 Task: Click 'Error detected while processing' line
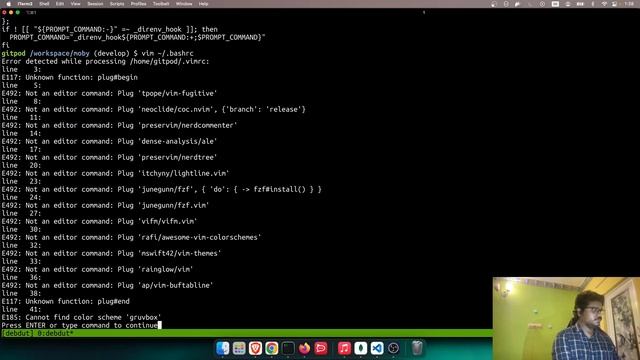point(105,61)
